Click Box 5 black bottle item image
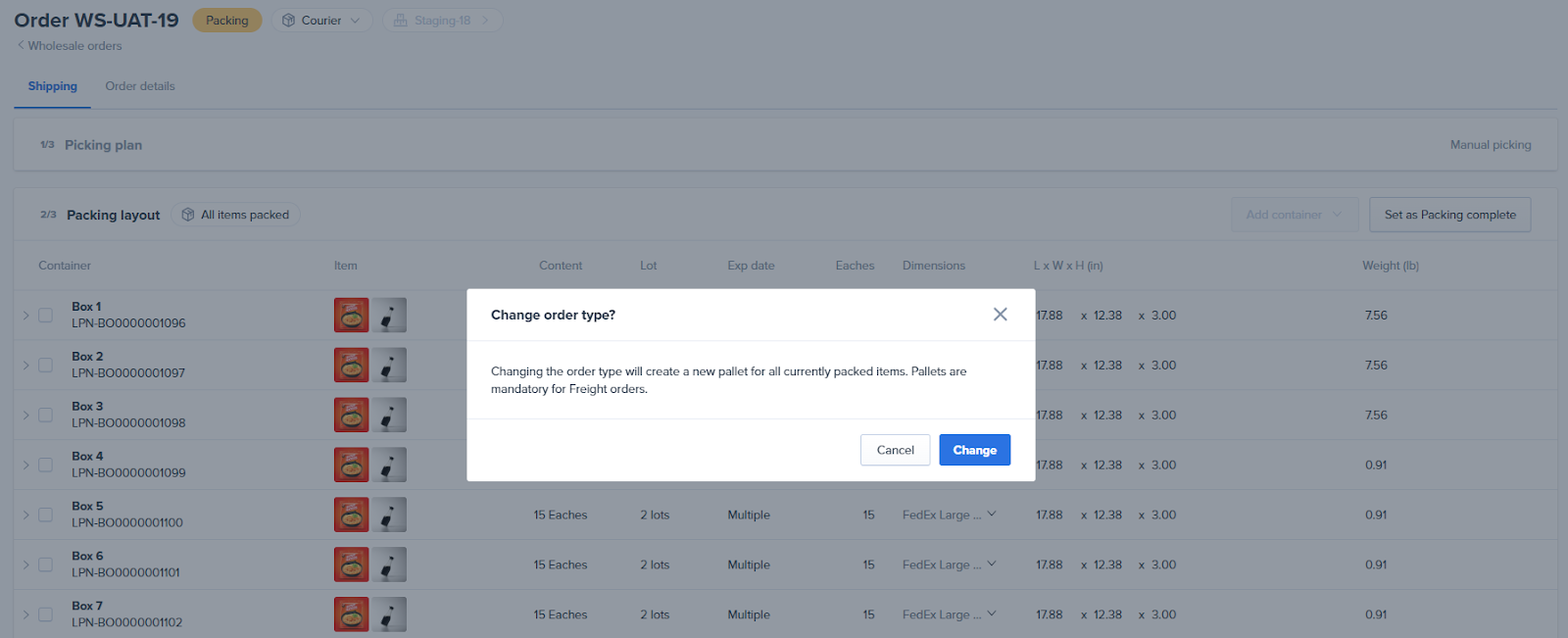This screenshot has width=1568, height=638. pos(389,515)
